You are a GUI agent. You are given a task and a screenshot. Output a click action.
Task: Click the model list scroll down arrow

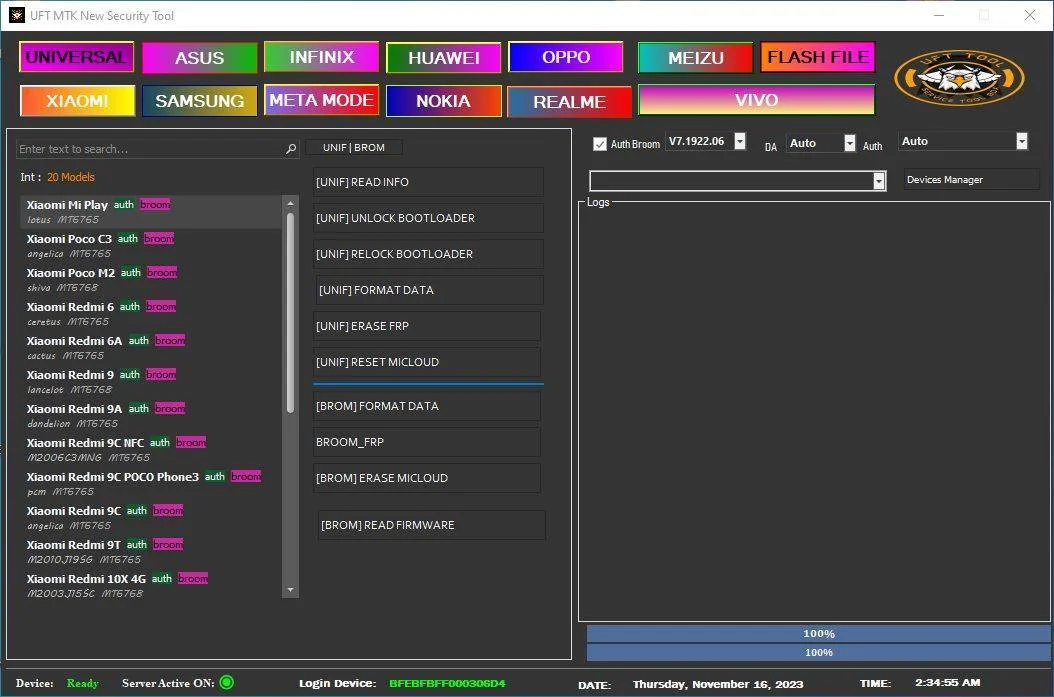[290, 590]
